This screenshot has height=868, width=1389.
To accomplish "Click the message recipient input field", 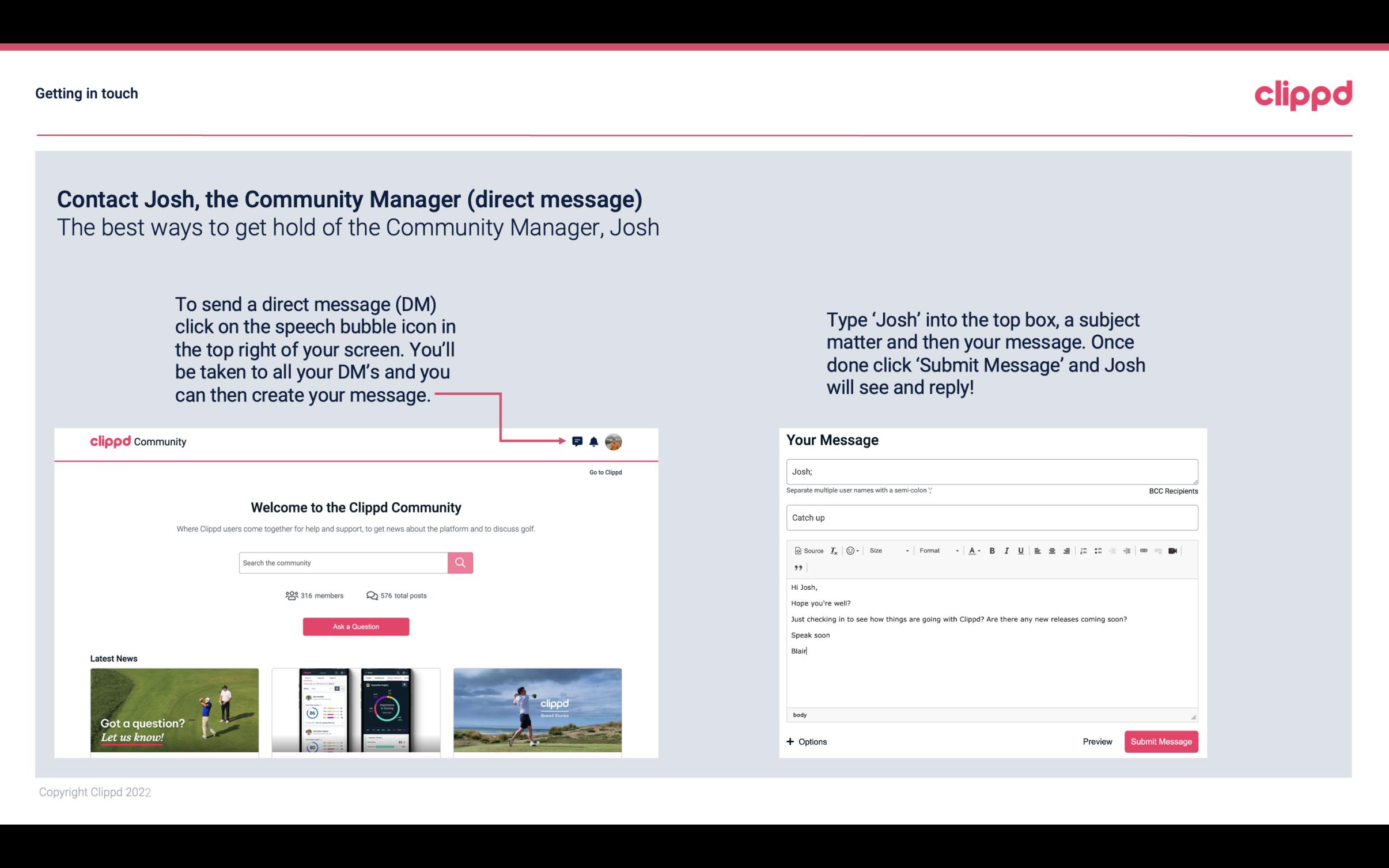I will click(991, 471).
